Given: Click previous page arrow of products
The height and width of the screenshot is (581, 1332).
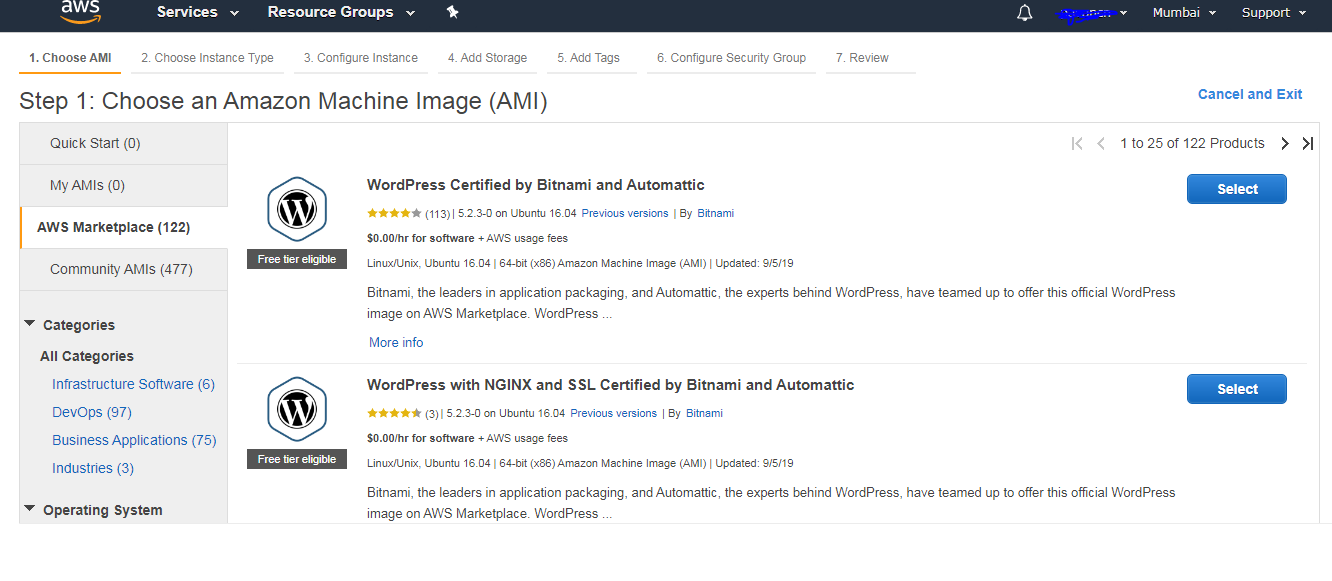Looking at the screenshot, I should click(x=1101, y=144).
